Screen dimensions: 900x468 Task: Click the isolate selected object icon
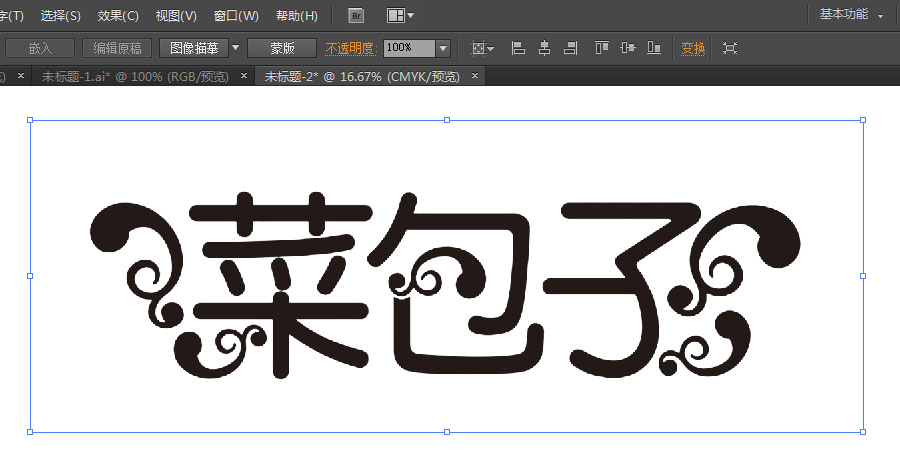point(730,48)
